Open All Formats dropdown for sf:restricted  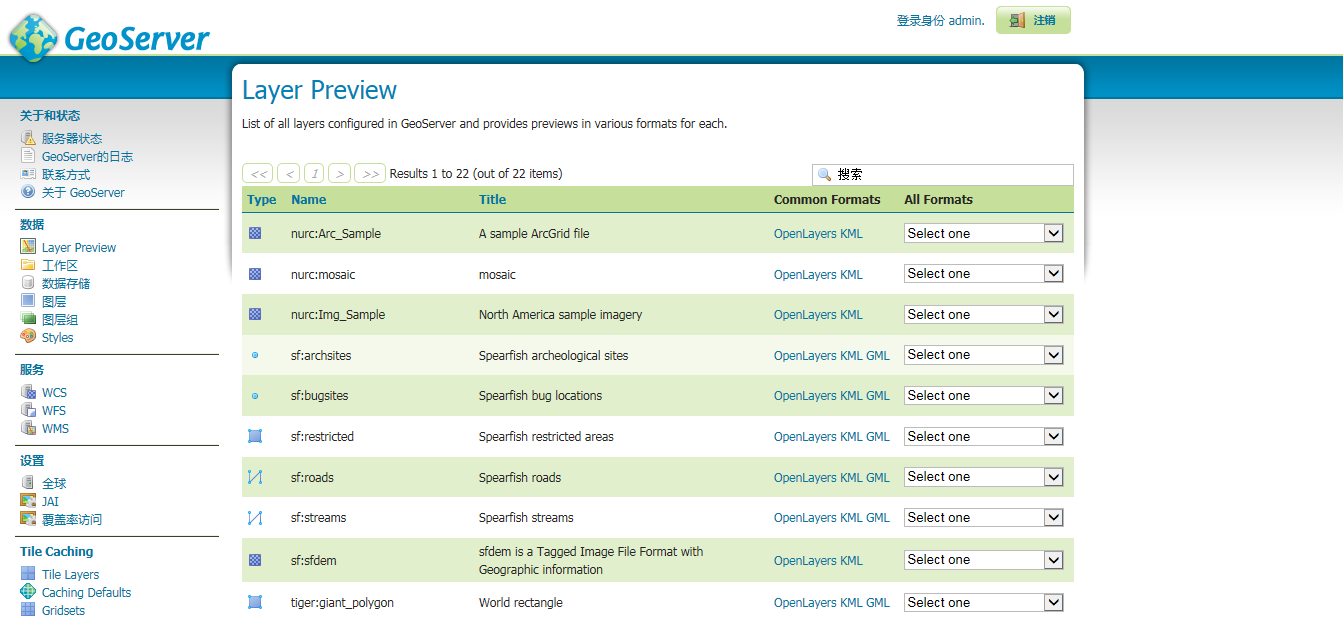point(984,437)
